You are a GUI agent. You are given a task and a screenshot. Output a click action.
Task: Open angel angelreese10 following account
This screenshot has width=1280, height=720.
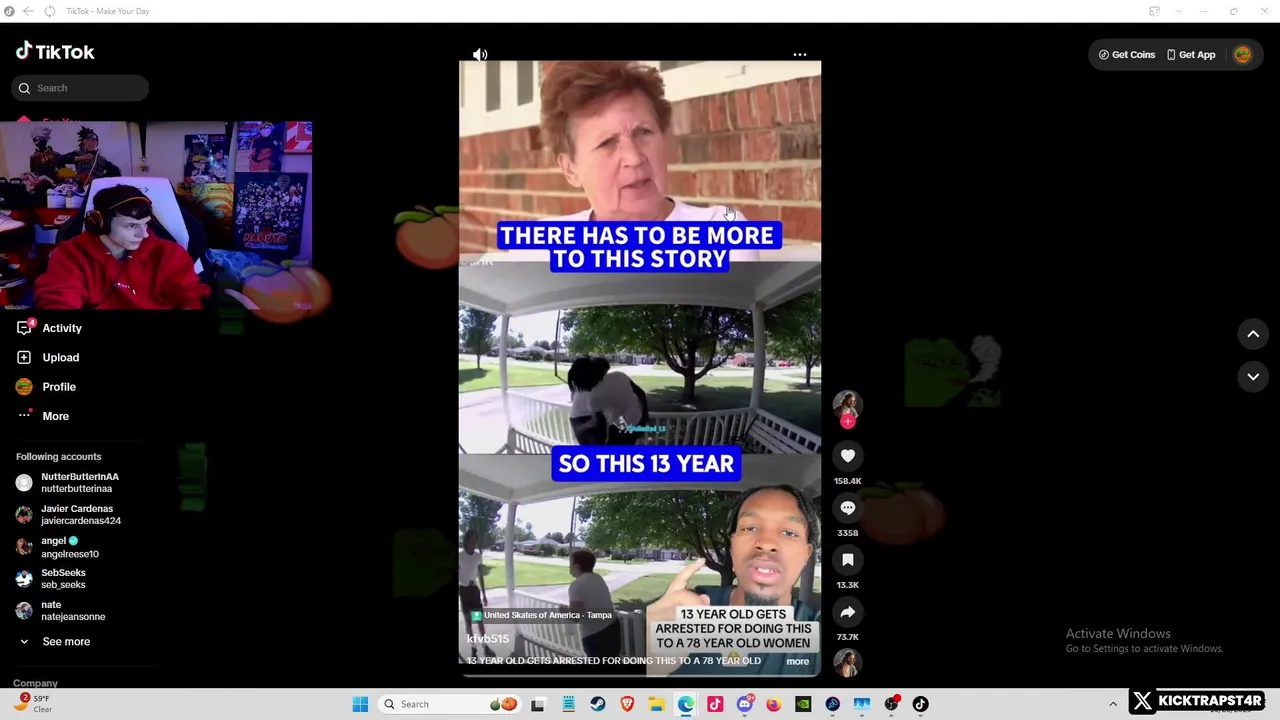(58, 547)
